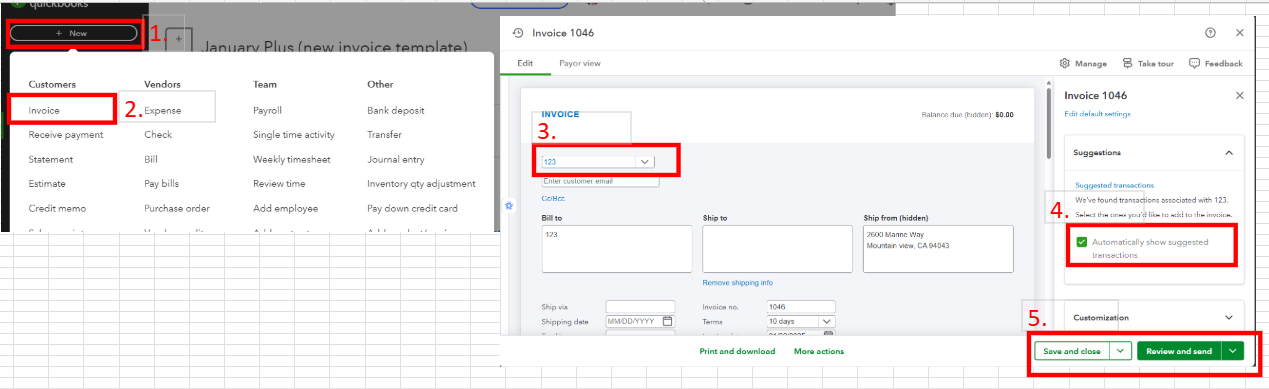Choose Credit memo from the New menu

click(x=57, y=208)
